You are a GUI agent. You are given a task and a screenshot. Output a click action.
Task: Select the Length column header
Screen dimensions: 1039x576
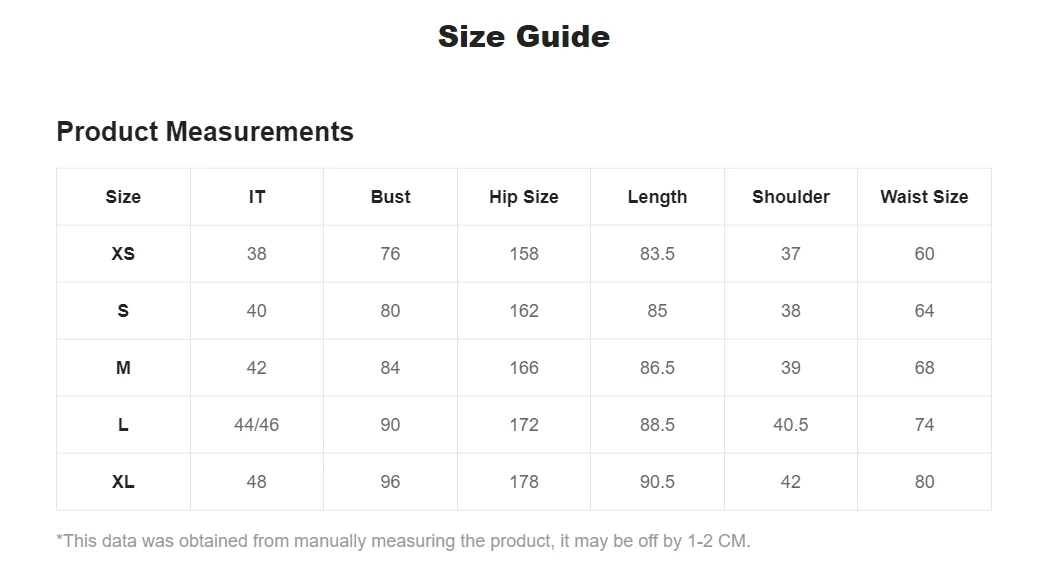click(657, 197)
